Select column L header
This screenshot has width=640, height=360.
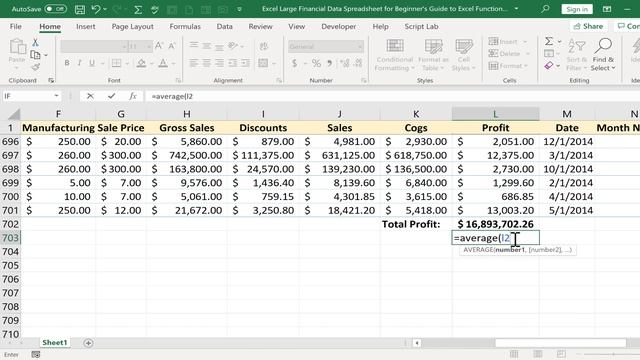tap(495, 114)
